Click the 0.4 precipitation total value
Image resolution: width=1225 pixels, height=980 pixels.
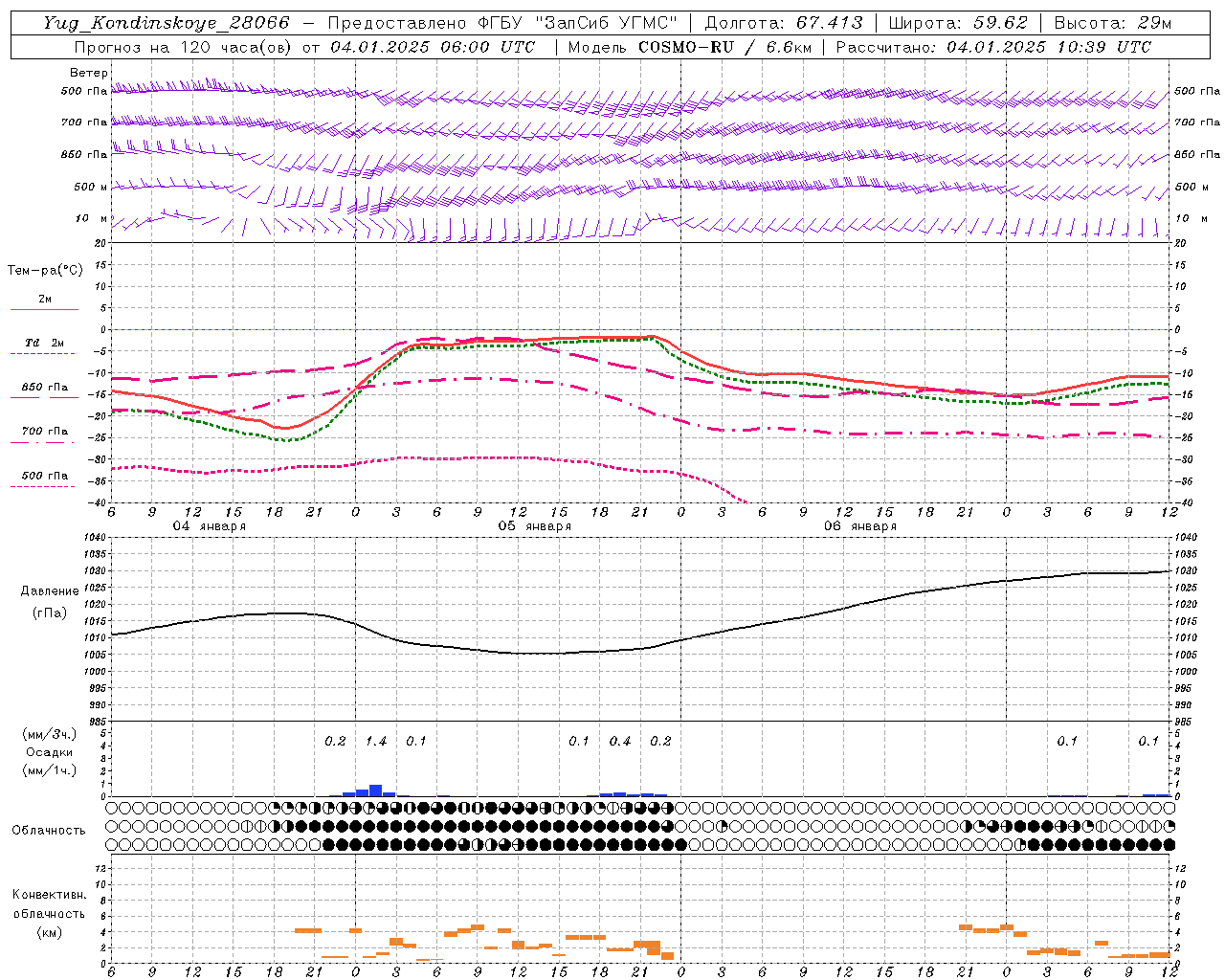620,741
